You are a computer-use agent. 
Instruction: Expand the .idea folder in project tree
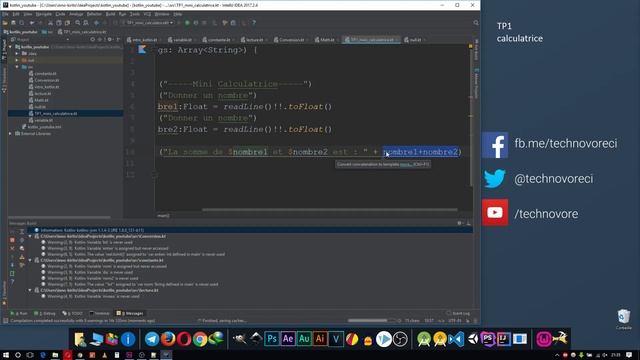(x=17, y=53)
